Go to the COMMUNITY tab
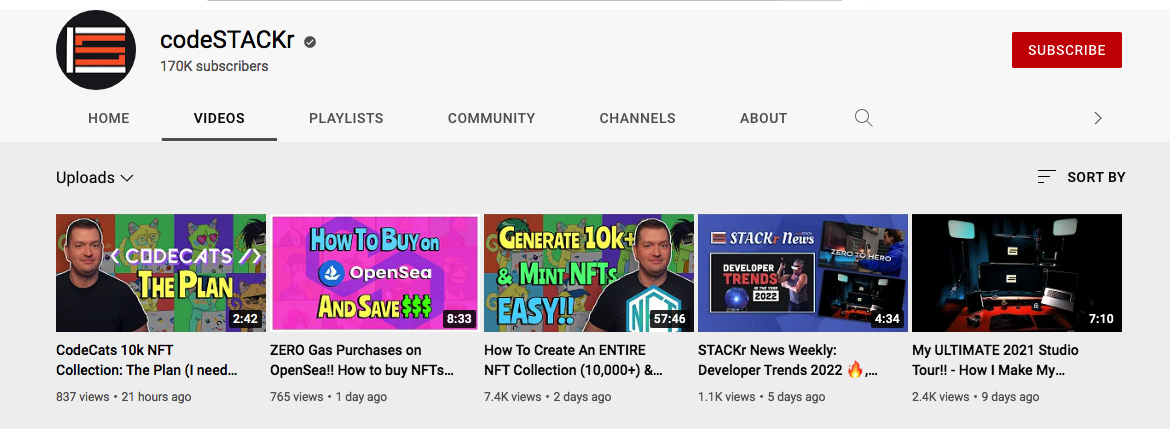This screenshot has width=1170, height=429. 491,118
